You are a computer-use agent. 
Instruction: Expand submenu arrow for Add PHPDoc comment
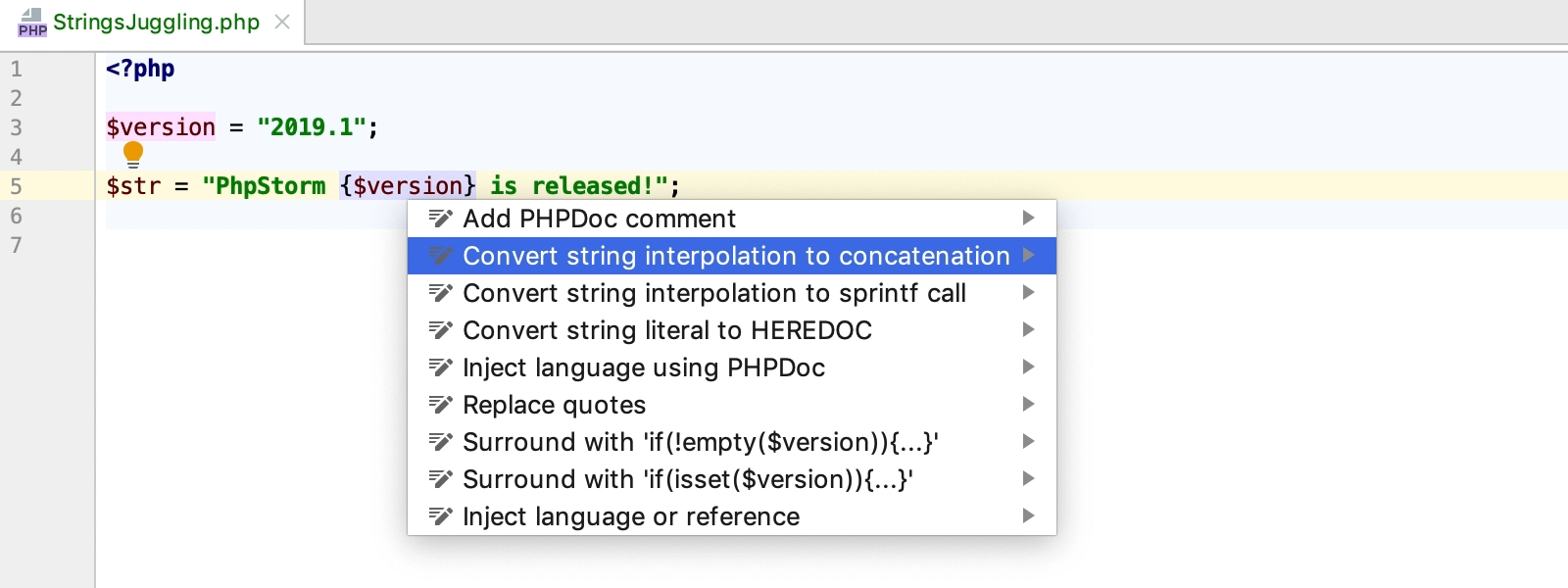(1028, 218)
